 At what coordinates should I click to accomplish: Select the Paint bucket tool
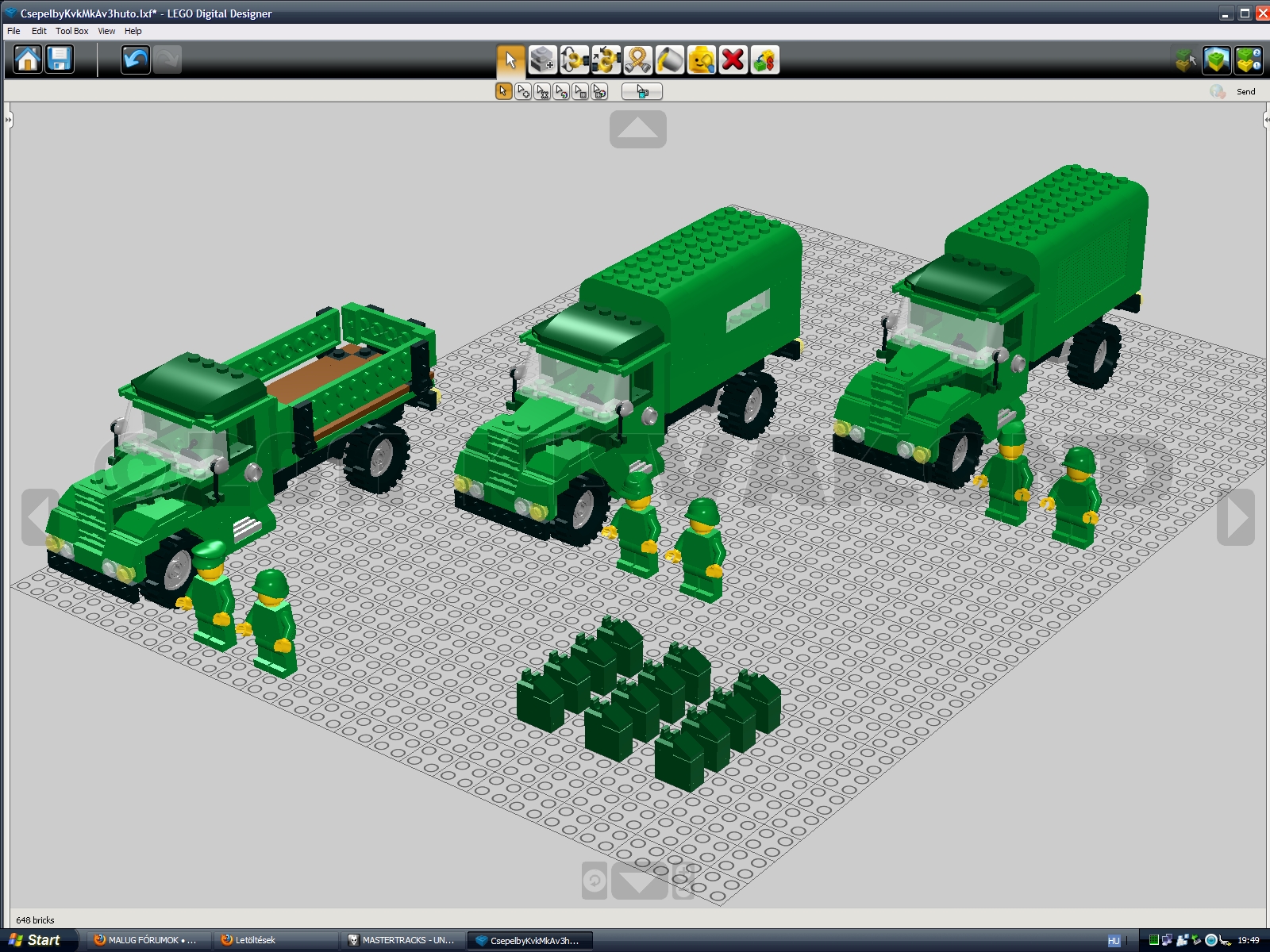(669, 59)
